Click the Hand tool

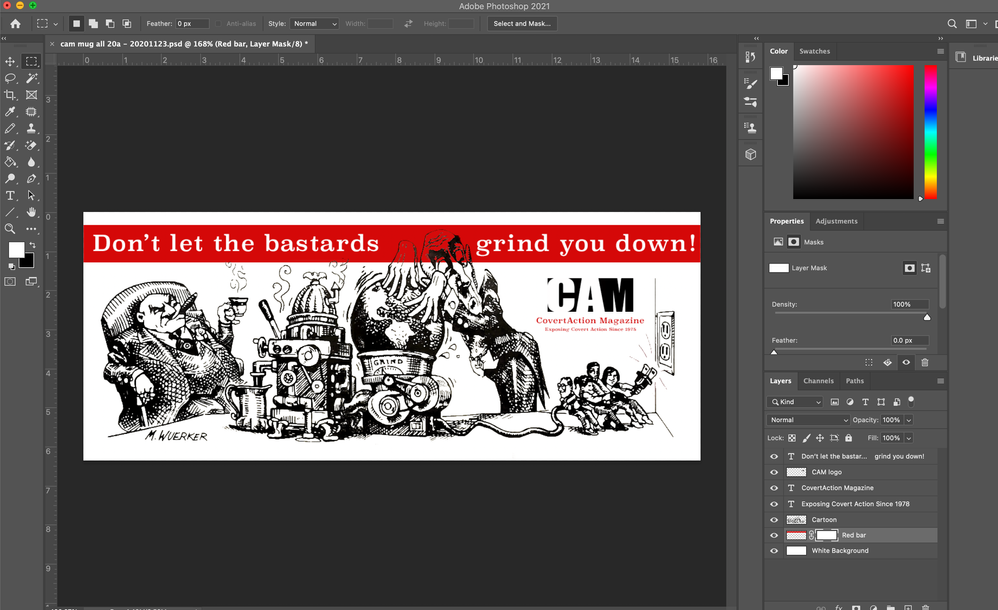click(x=32, y=212)
